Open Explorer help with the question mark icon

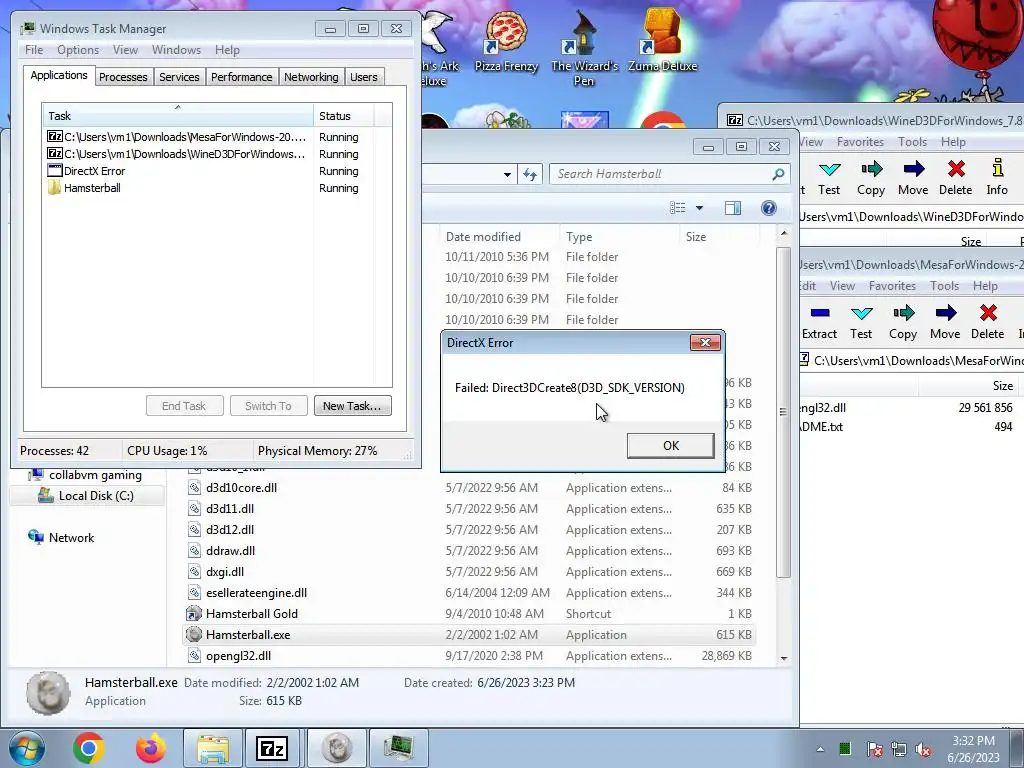coord(769,208)
